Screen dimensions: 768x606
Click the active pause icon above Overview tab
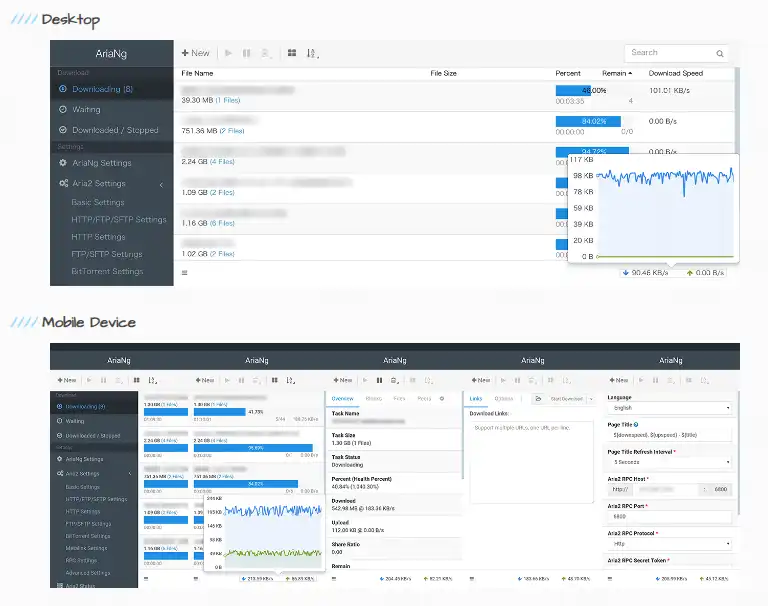pyautogui.click(x=379, y=380)
